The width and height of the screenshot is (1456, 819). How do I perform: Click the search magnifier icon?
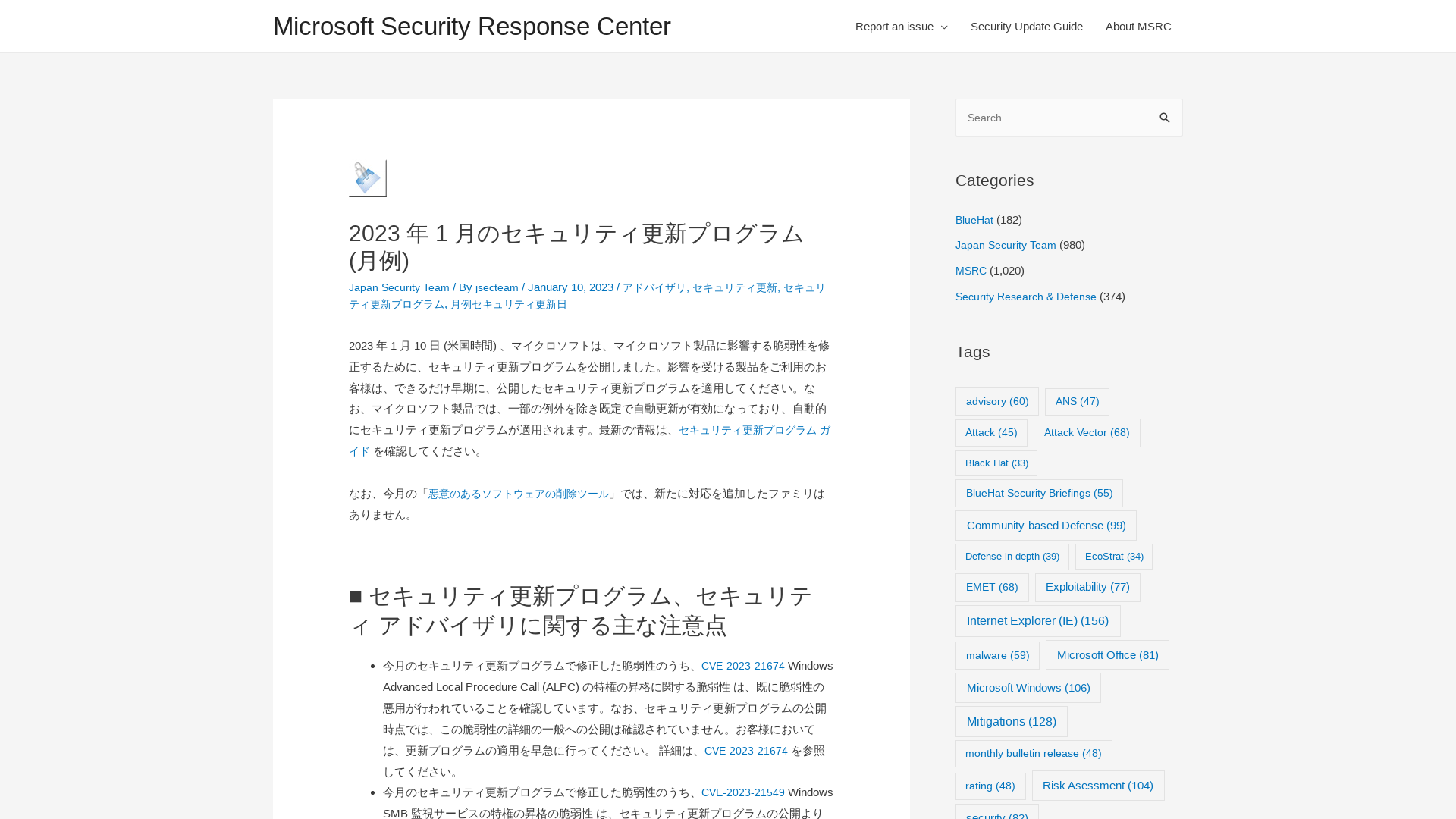tap(1166, 117)
